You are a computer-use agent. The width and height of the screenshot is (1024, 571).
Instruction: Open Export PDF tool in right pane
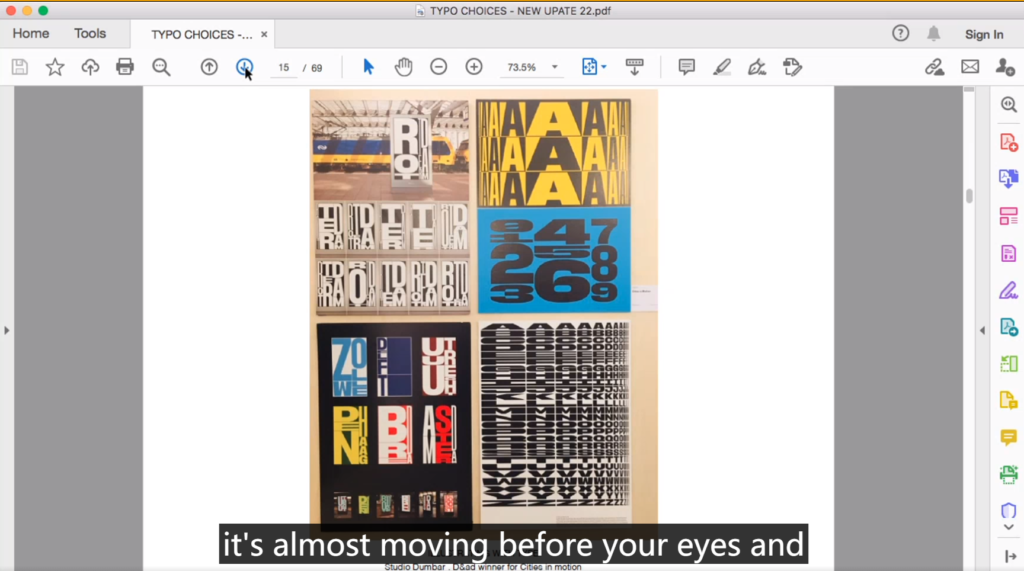click(x=1008, y=178)
